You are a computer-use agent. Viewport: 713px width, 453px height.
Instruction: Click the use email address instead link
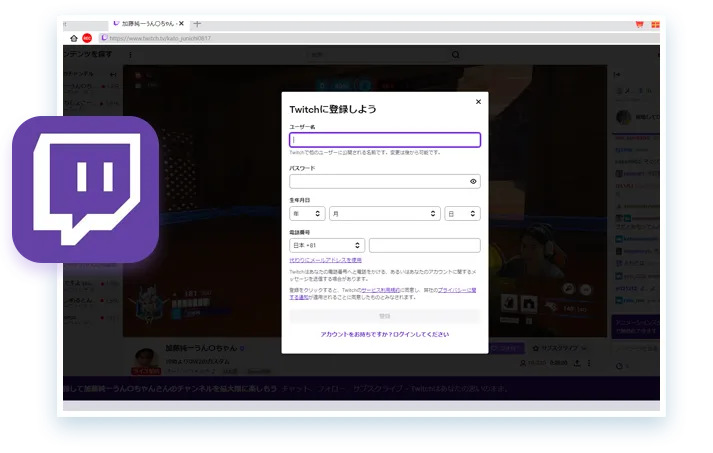coord(326,260)
